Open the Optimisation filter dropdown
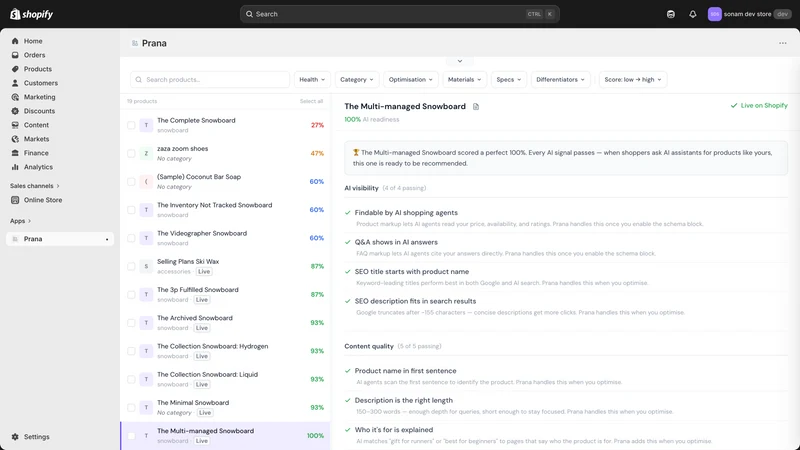 tap(411, 80)
